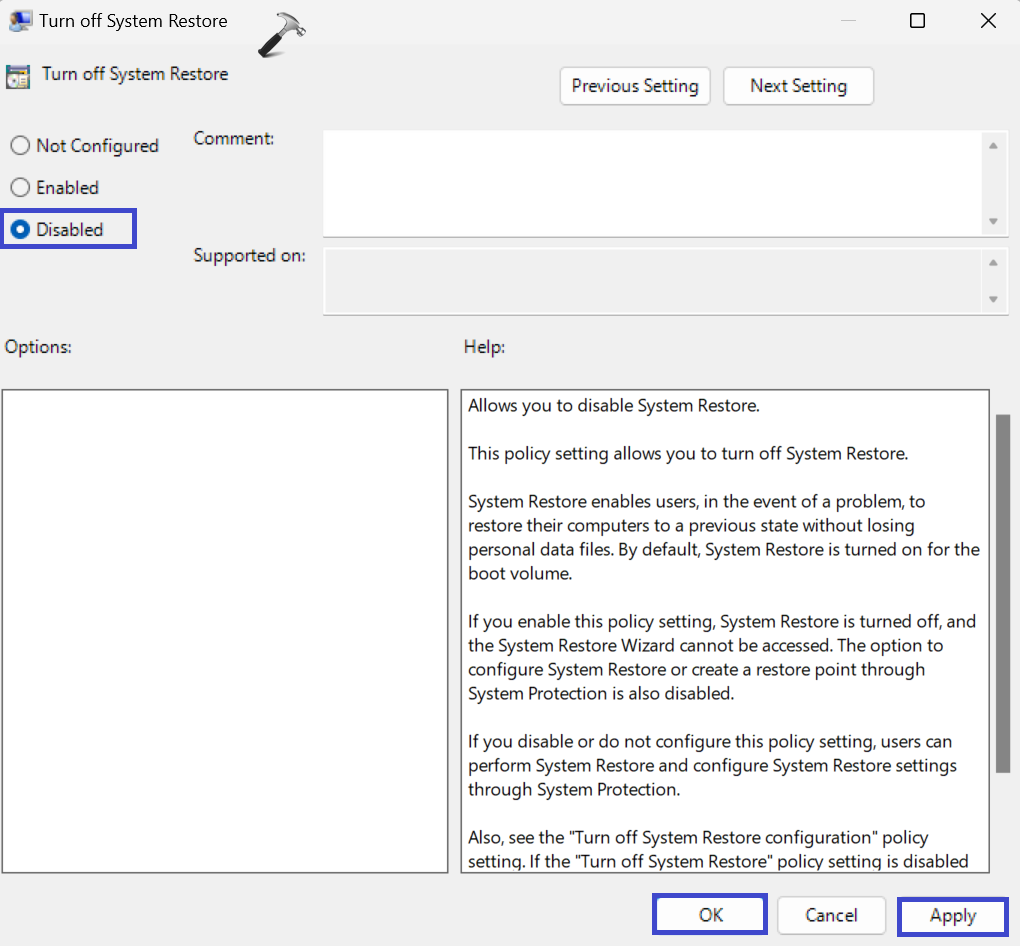The height and width of the screenshot is (946, 1020).
Task: Click down arrow in Supported on box
Action: pyautogui.click(x=993, y=299)
